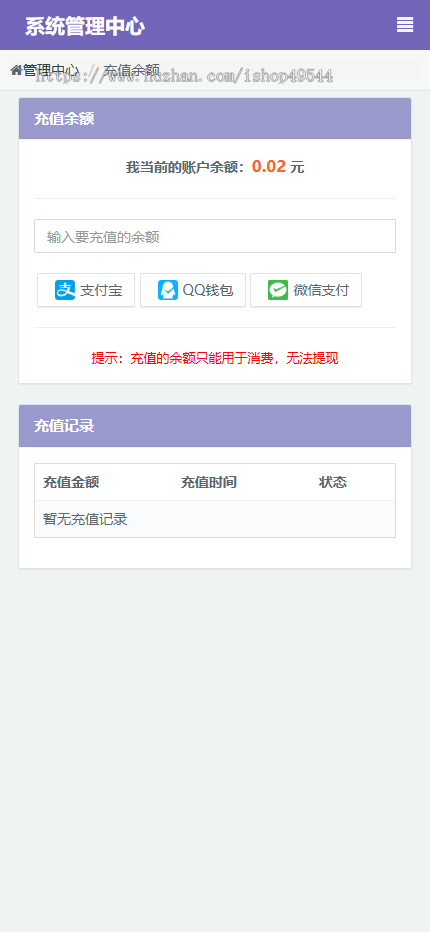This screenshot has height=932, width=430.
Task: Click the 0.02 balance amount
Action: (x=269, y=166)
